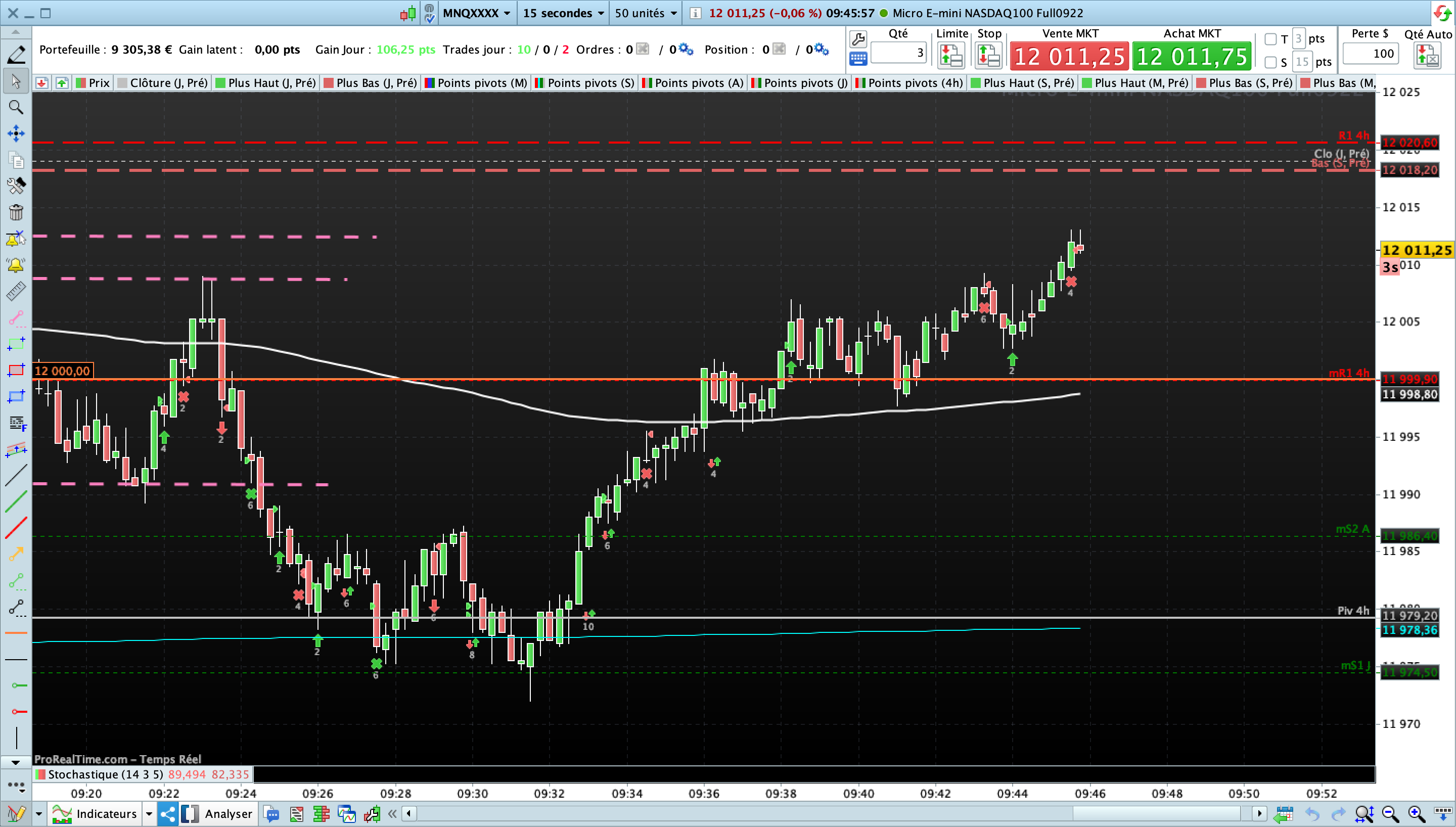Select the ruler measurement tool

pos(16,291)
